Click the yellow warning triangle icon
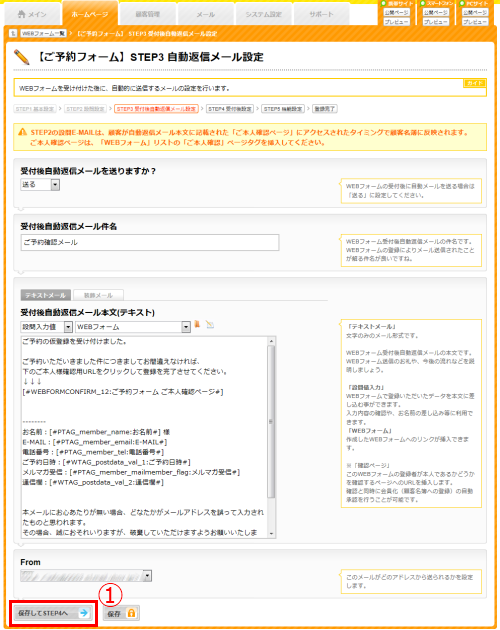Viewport: 500px width, 630px height. click(x=23, y=132)
